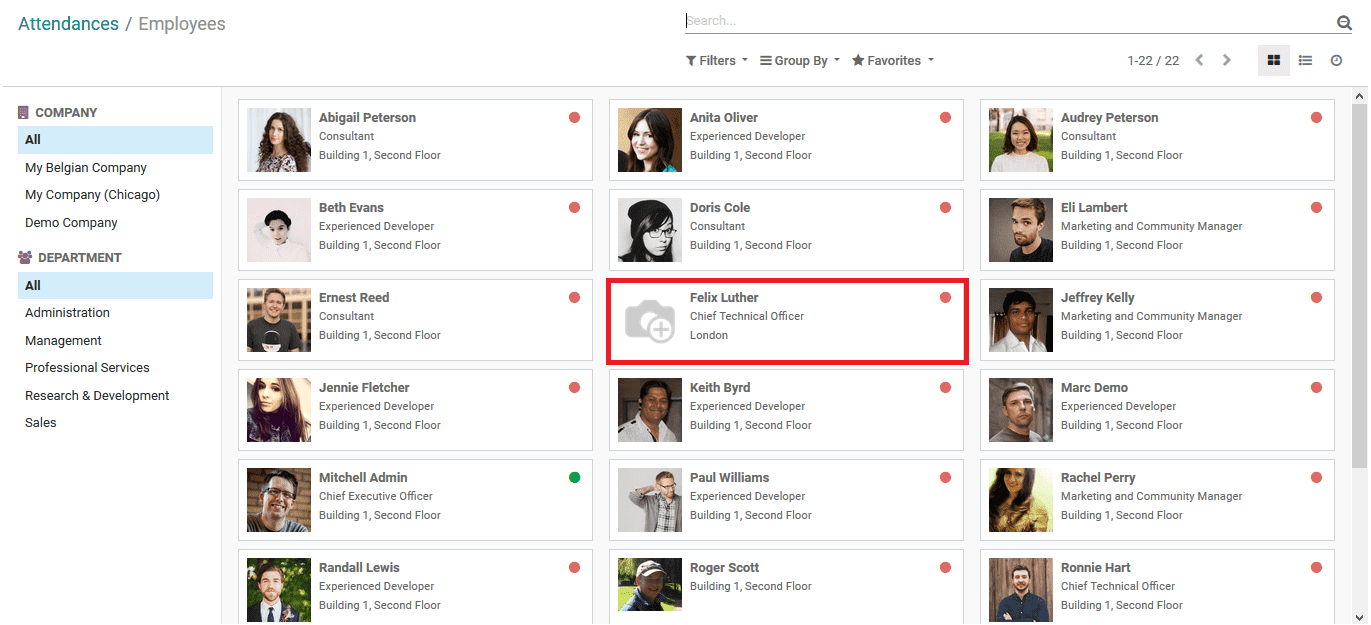
Task: Switch to Activity clock view icon
Action: point(1336,61)
